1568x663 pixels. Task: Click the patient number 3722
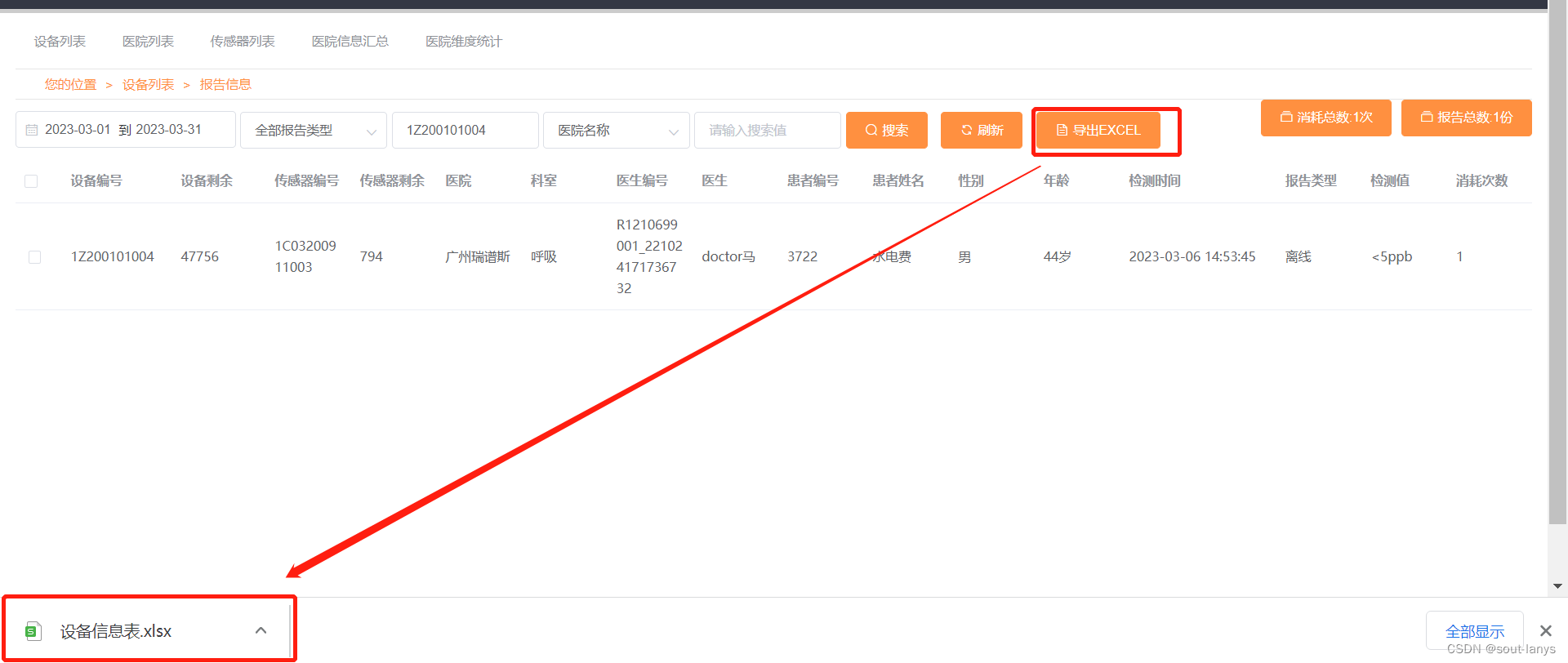click(x=802, y=257)
